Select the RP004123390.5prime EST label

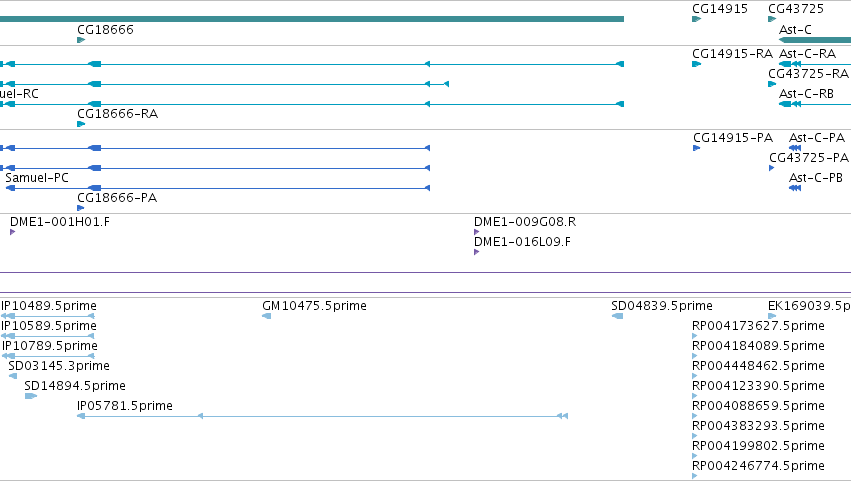pyautogui.click(x=758, y=387)
